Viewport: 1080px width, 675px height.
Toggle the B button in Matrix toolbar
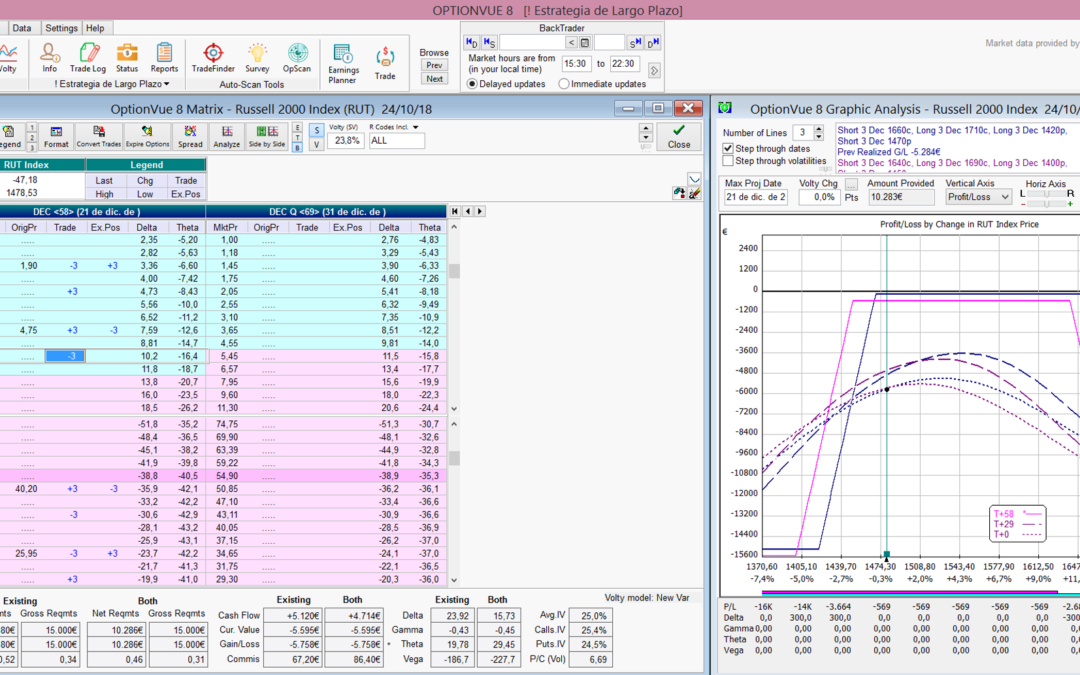tap(297, 147)
